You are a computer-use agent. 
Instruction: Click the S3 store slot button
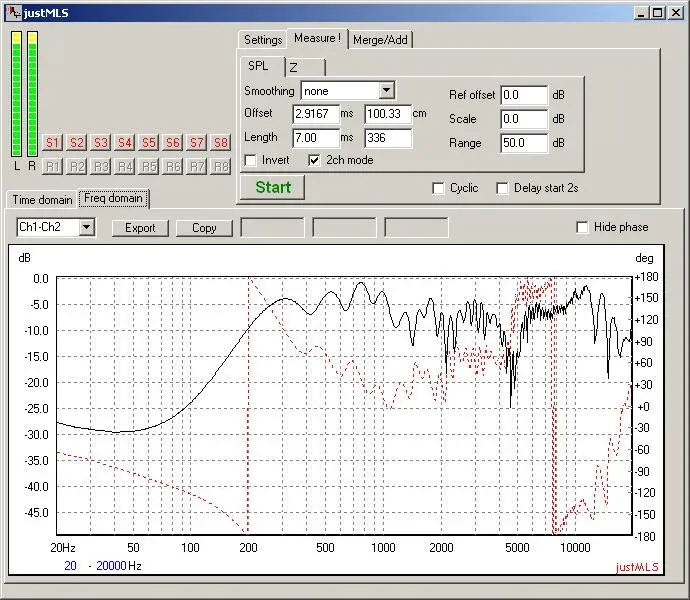pyautogui.click(x=100, y=143)
